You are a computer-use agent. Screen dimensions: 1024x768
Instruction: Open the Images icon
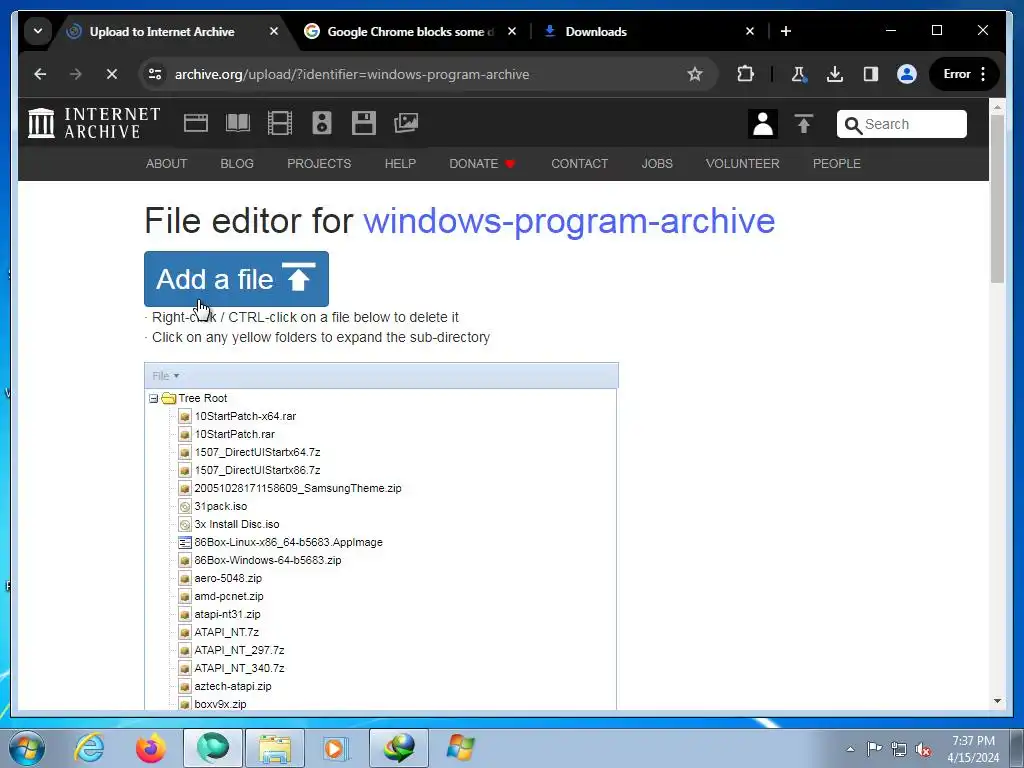coord(406,123)
